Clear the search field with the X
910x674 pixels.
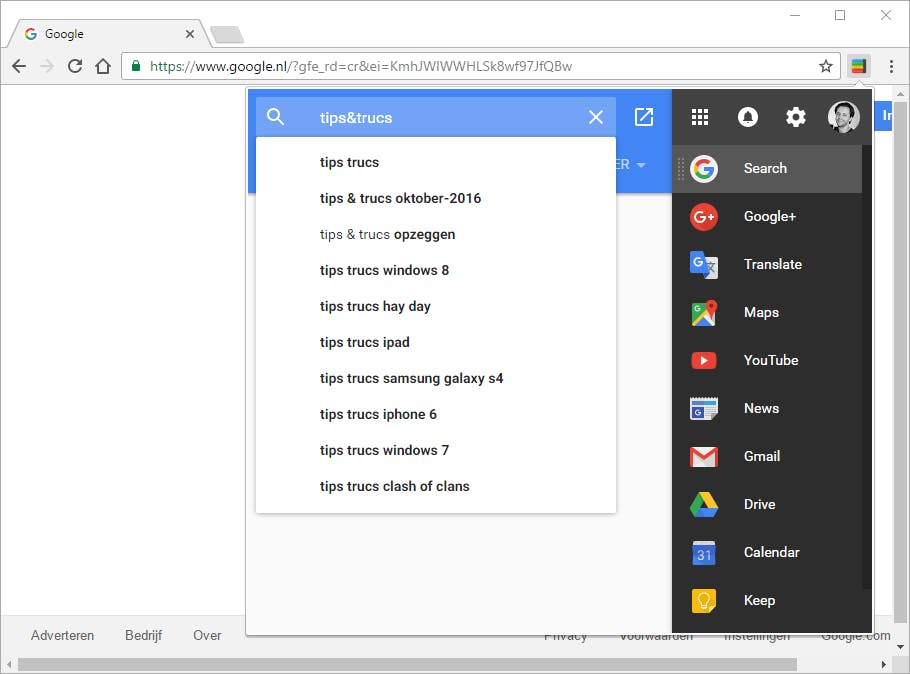(596, 117)
